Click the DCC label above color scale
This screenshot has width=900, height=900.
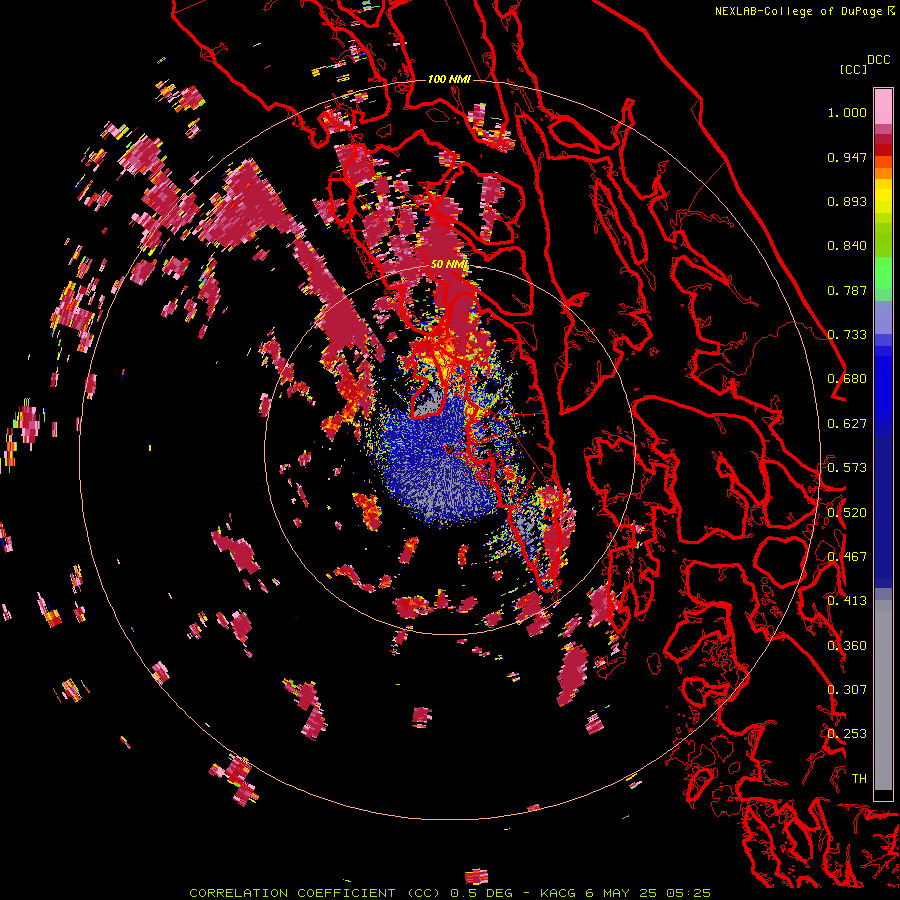878,60
